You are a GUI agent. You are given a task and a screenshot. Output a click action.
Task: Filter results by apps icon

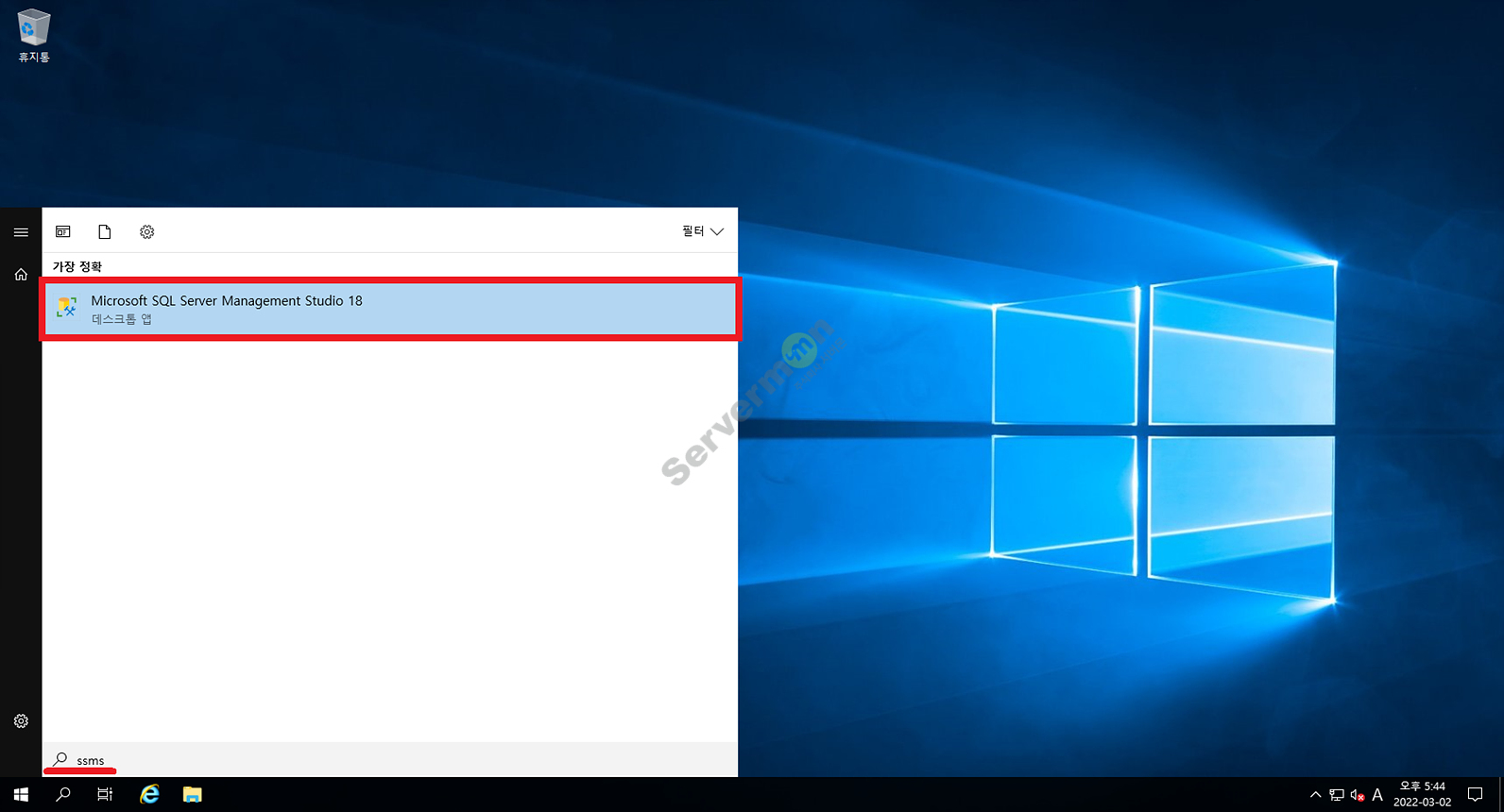[x=63, y=231]
